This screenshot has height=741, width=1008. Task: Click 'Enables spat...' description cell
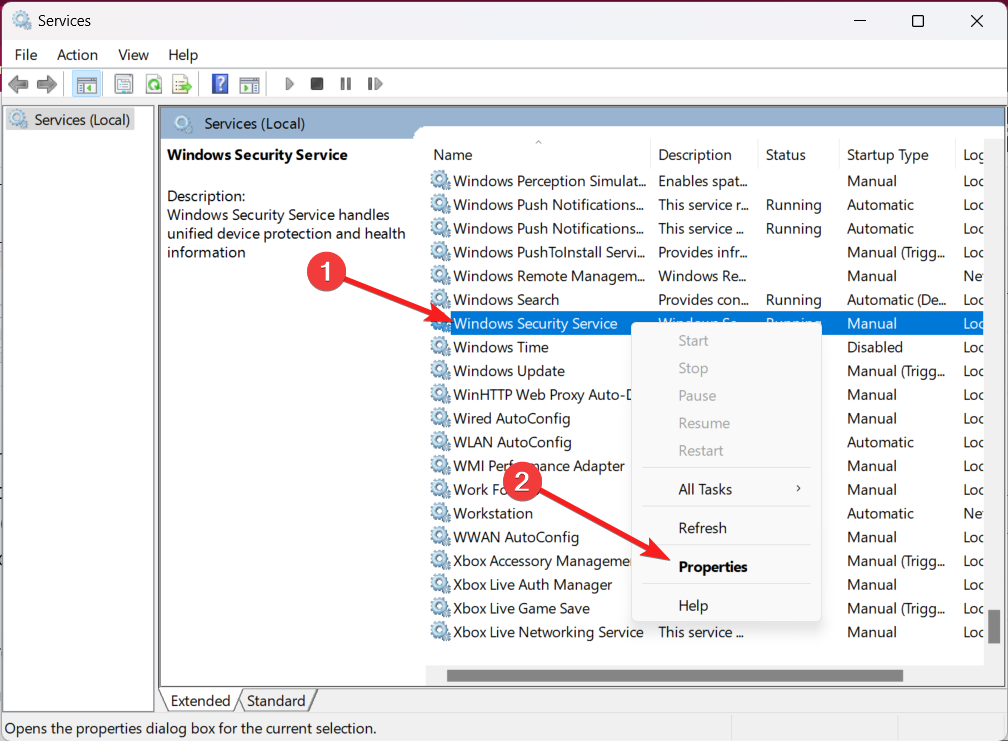coord(703,181)
